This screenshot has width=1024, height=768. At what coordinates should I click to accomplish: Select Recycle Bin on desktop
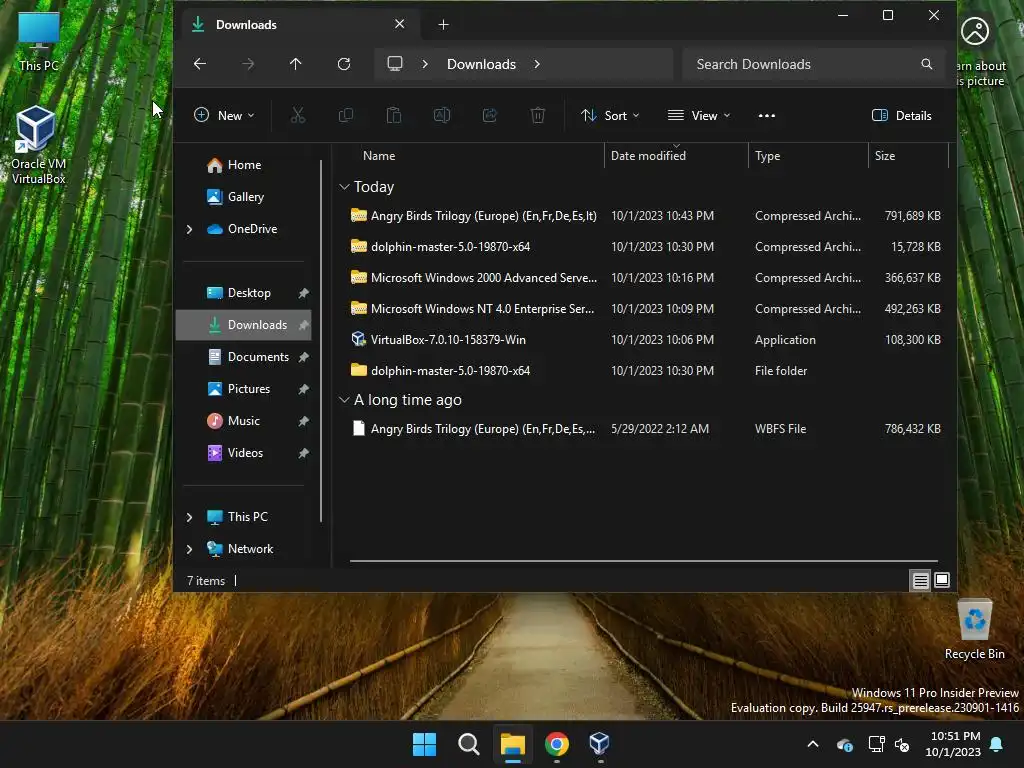coord(974,629)
